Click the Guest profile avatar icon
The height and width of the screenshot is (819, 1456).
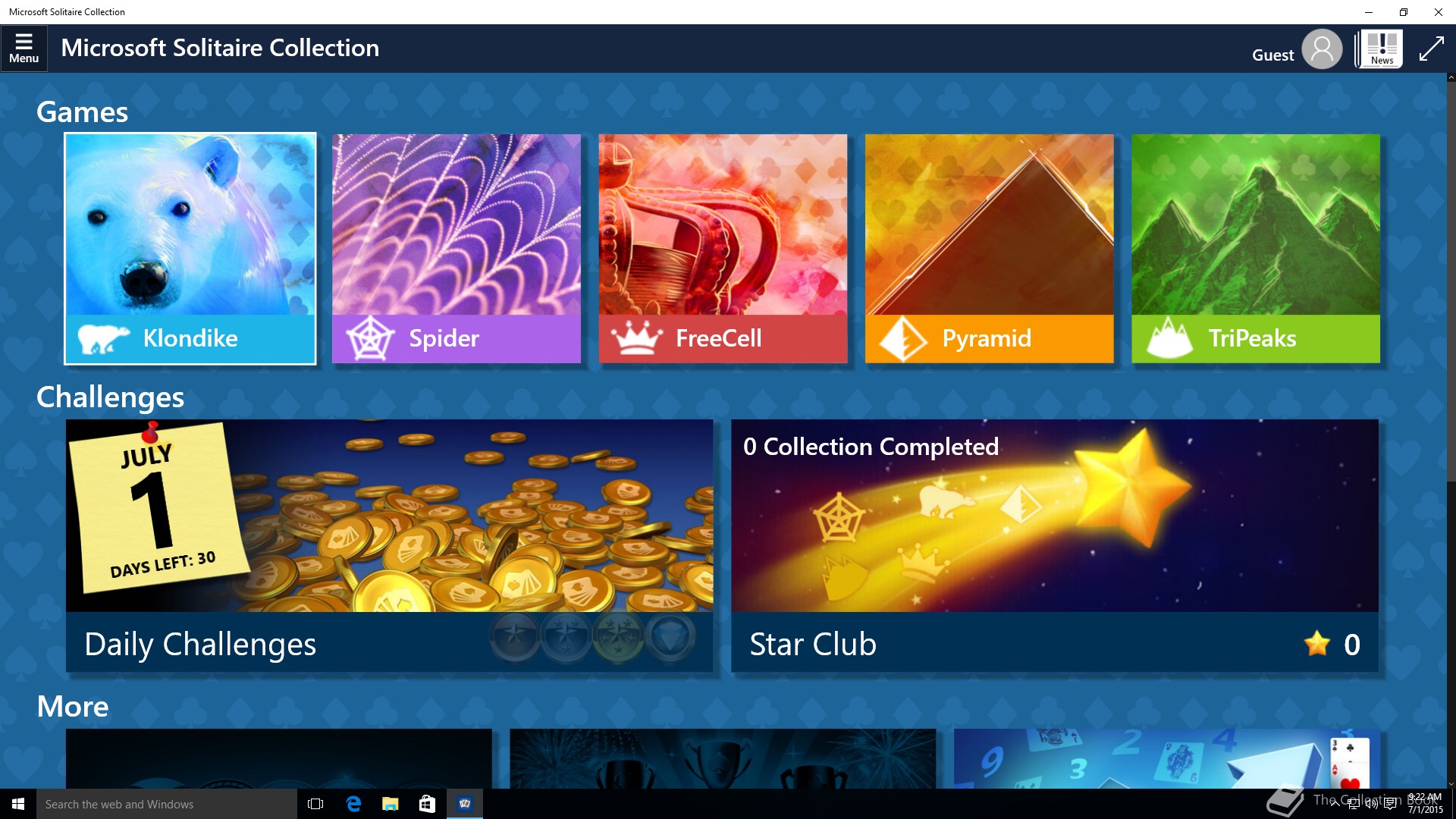tap(1322, 49)
